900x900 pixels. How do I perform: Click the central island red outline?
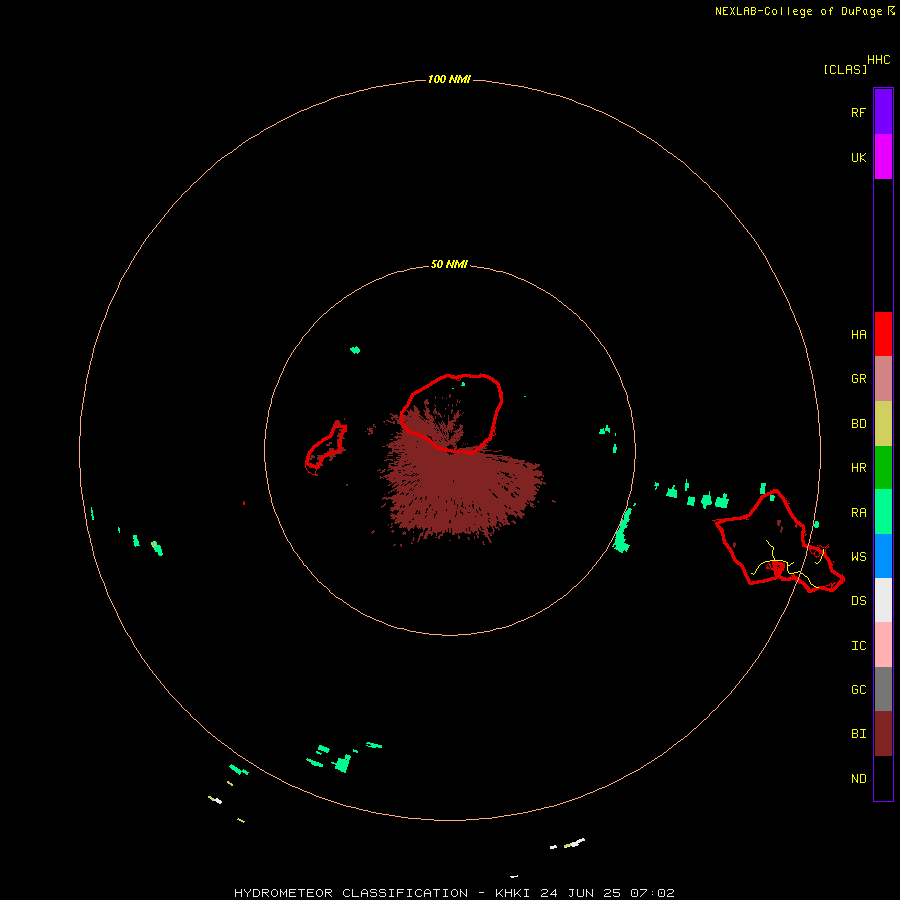pos(451,413)
